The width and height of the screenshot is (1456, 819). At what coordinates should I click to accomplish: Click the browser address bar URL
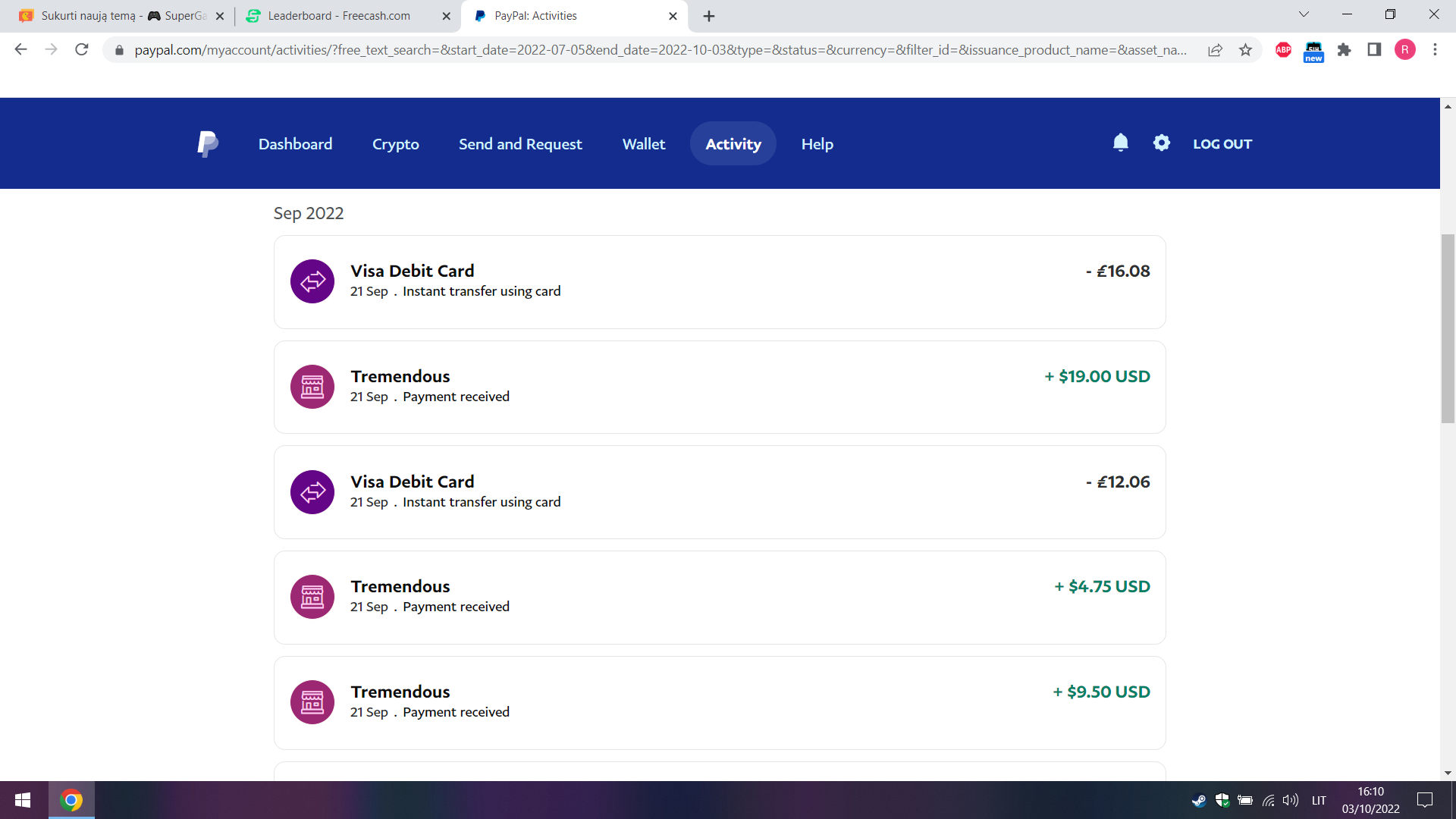tap(661, 50)
